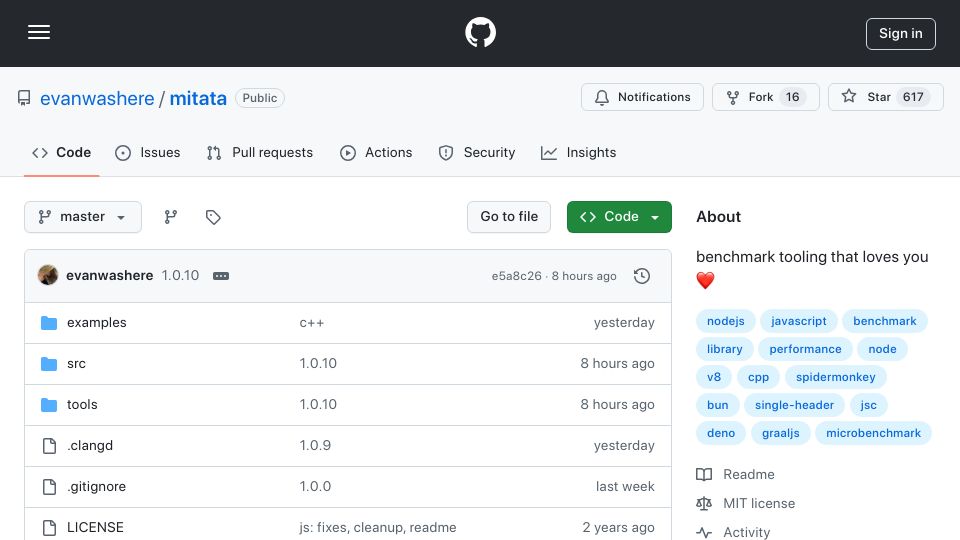
Task: Click the 1.0.0 commit message for .gitignore
Action: (x=315, y=487)
